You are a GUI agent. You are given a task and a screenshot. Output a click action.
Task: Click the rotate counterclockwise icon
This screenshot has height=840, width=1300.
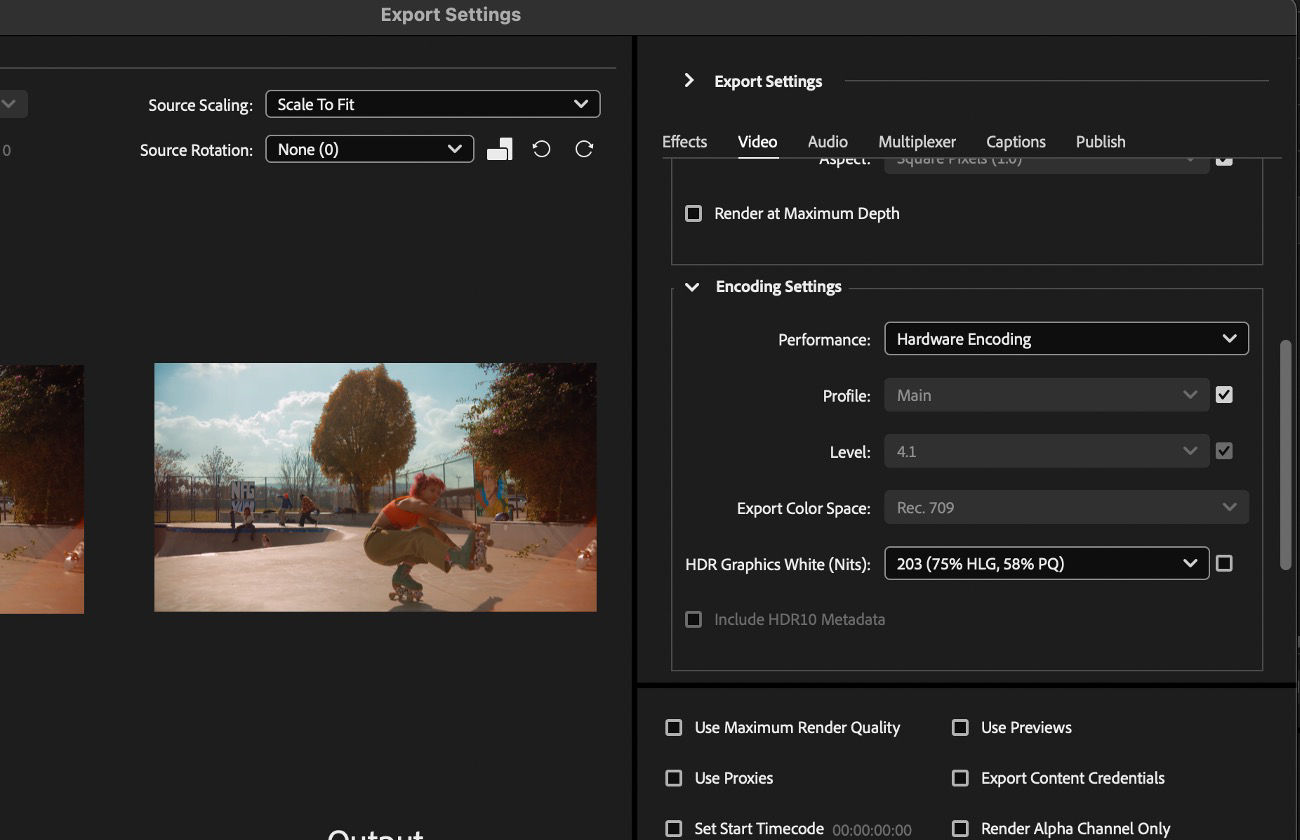tap(541, 148)
